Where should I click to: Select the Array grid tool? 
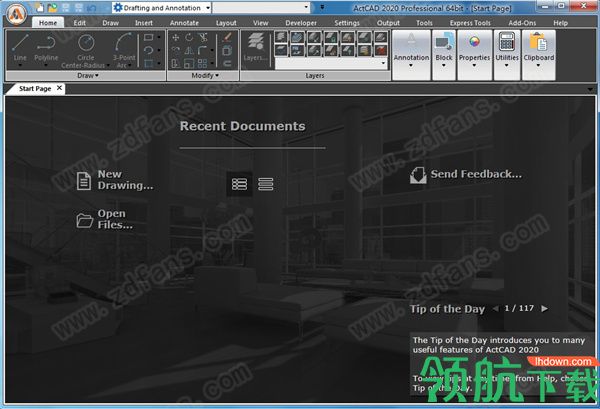pyautogui.click(x=202, y=63)
